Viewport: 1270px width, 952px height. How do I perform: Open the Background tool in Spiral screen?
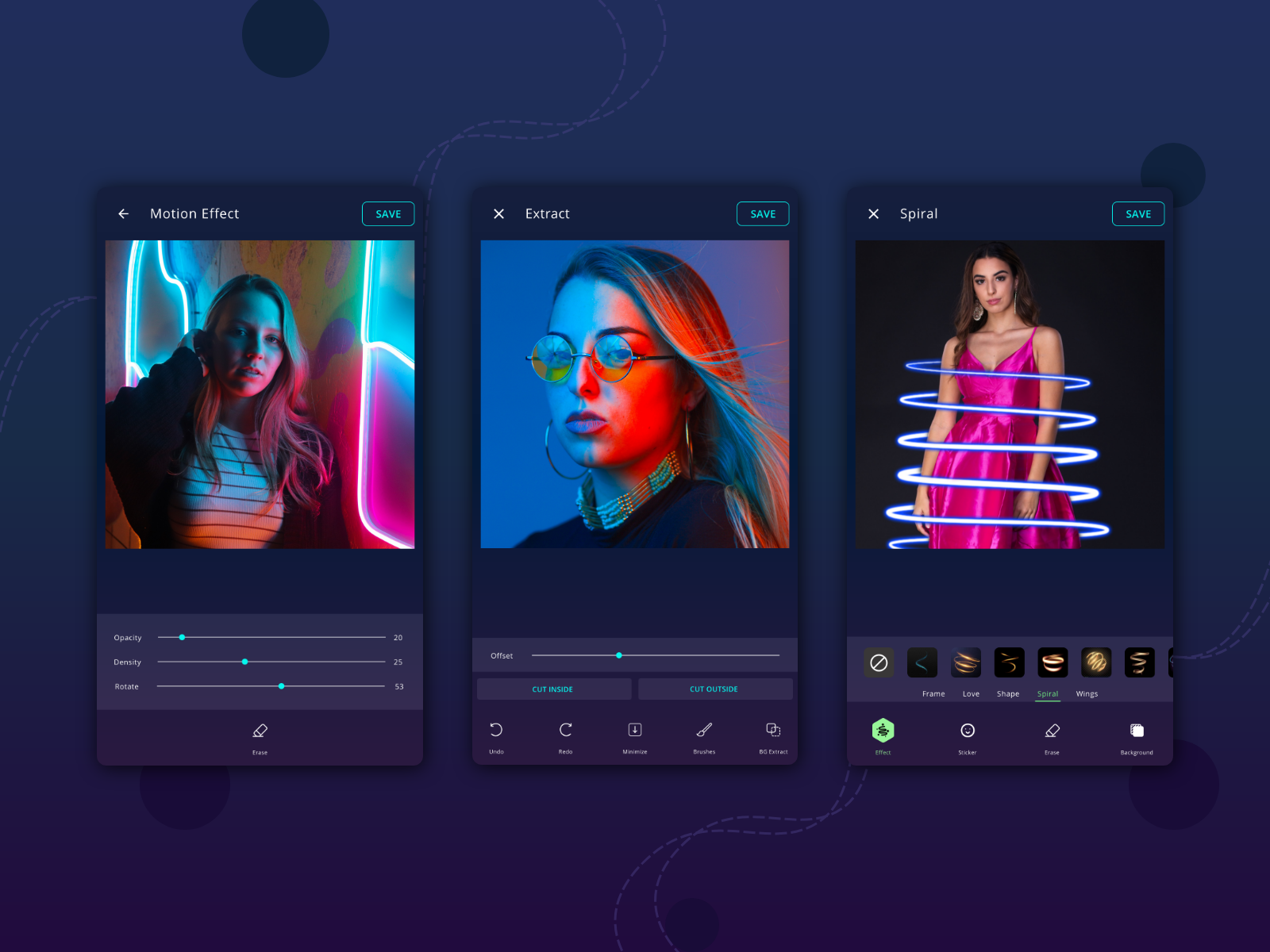click(1137, 730)
